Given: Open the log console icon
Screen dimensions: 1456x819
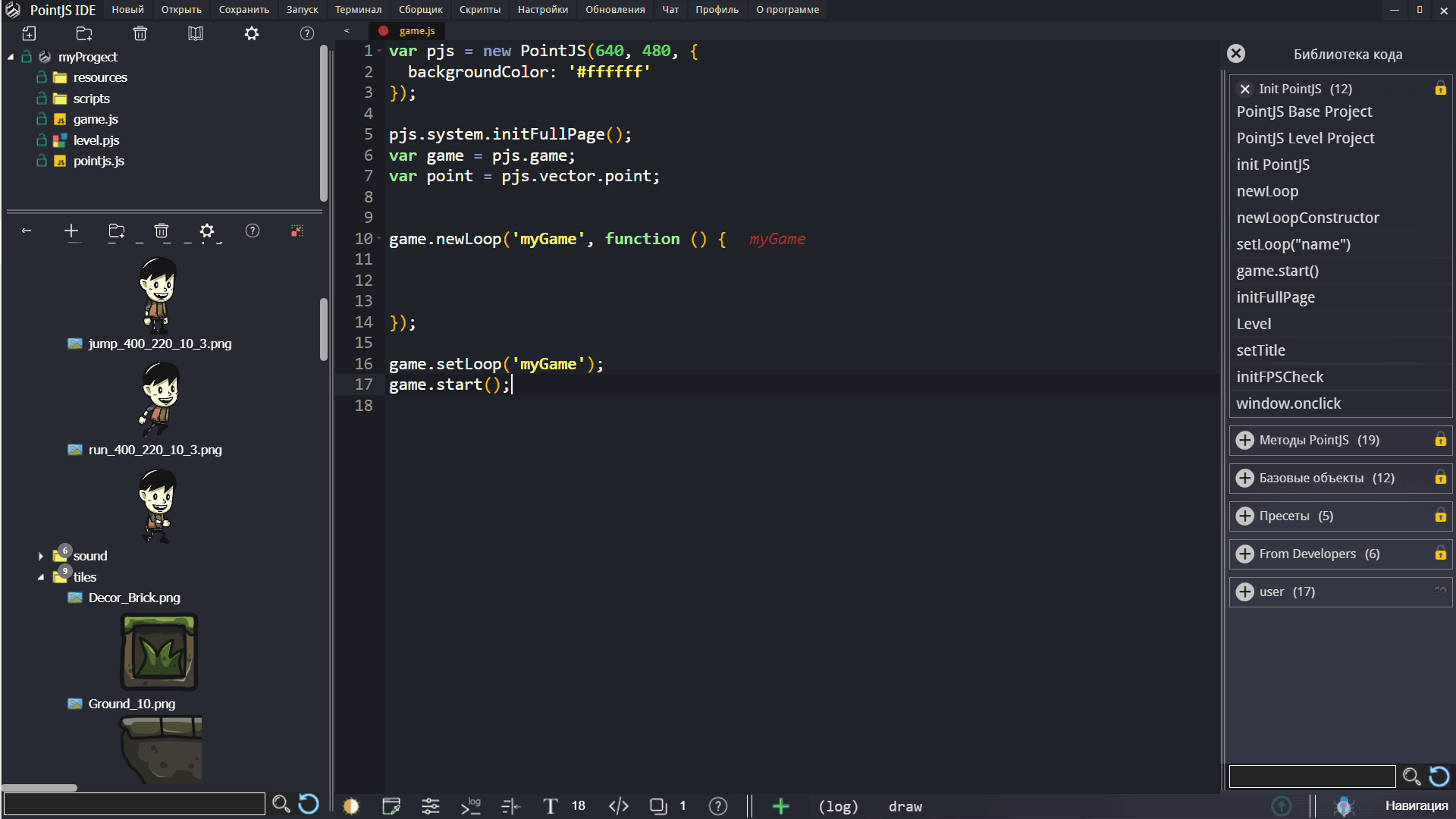Looking at the screenshot, I should click(x=471, y=806).
